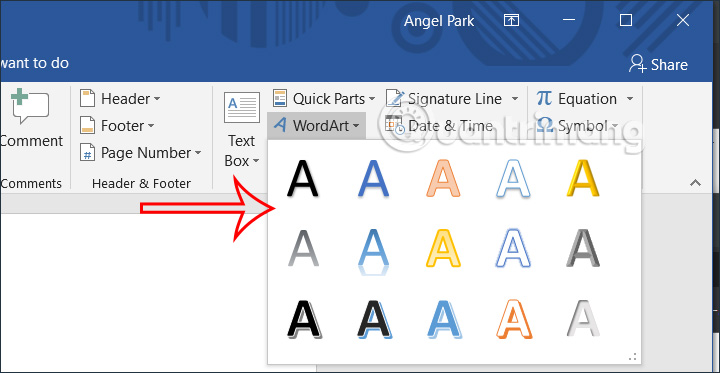Click the Tell me what you want box
The height and width of the screenshot is (373, 720).
pos(34,63)
